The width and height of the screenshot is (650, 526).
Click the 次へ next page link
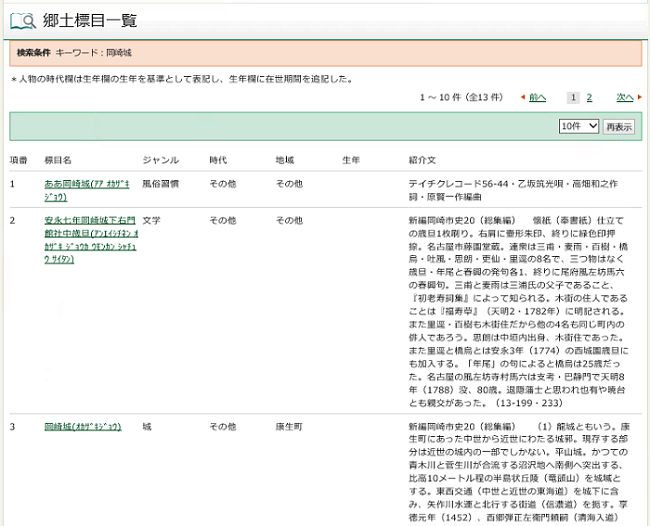click(x=624, y=98)
